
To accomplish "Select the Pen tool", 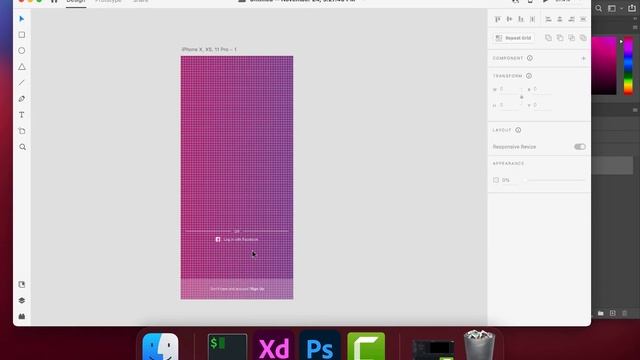I will (x=22, y=99).
